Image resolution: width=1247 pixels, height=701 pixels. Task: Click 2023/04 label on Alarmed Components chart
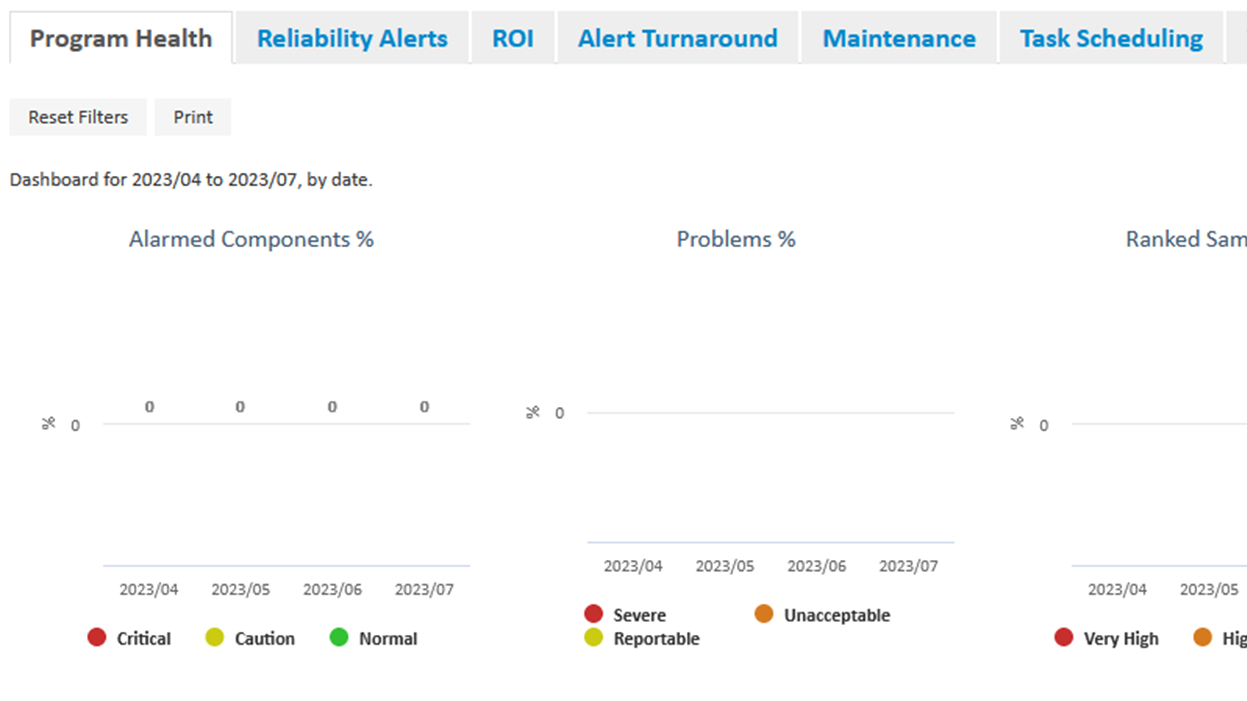click(x=149, y=590)
